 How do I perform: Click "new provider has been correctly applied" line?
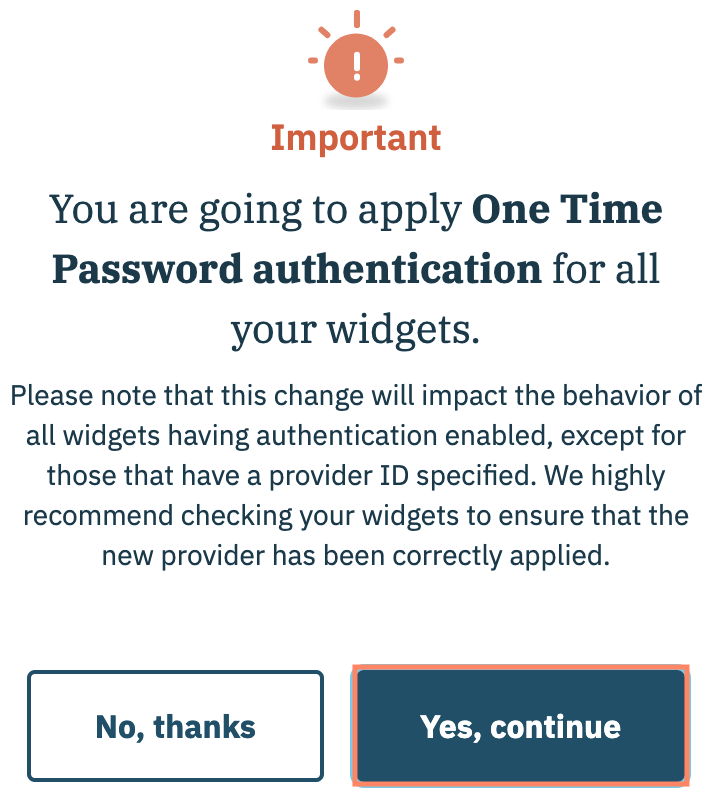356,556
